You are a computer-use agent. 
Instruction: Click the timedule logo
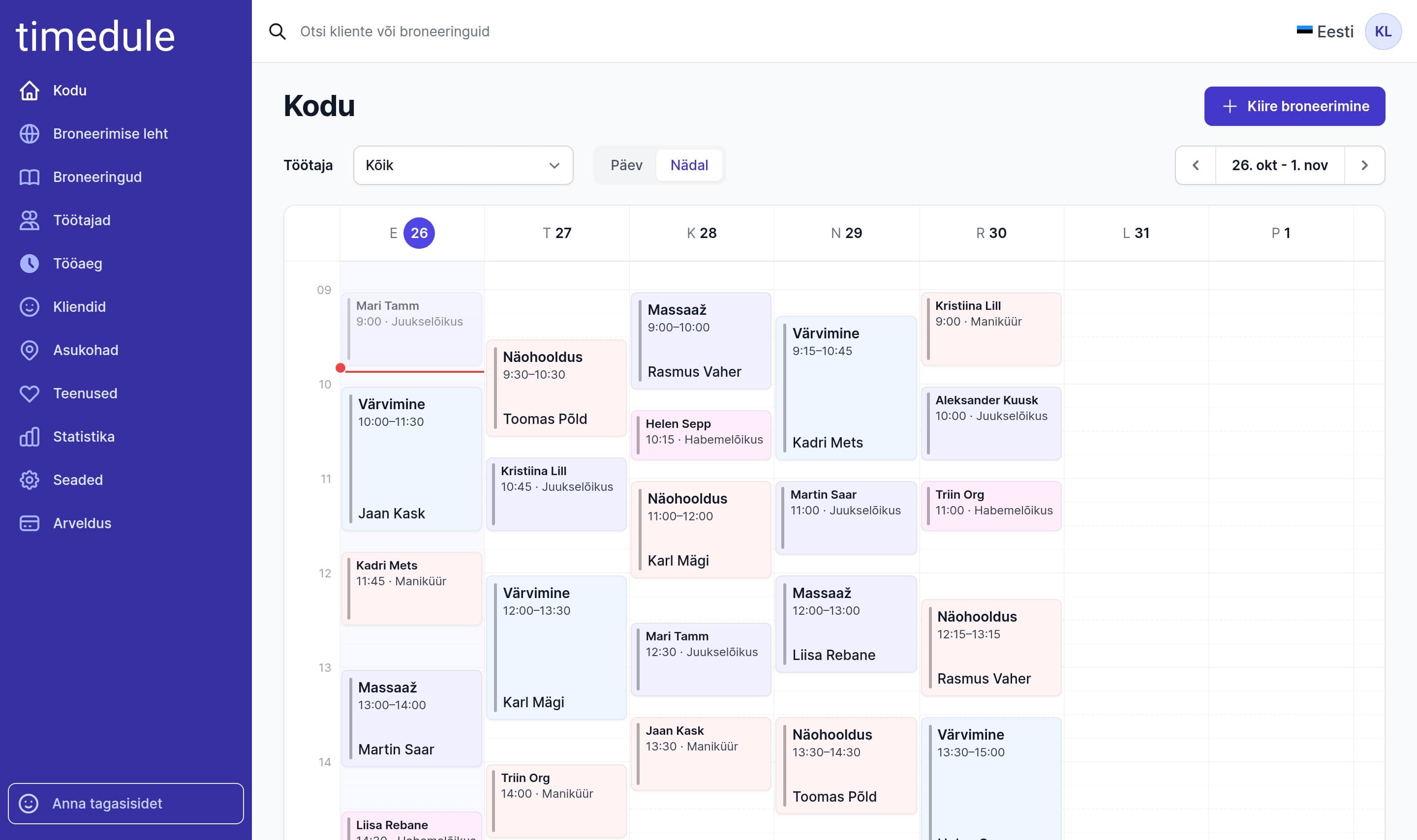tap(95, 36)
